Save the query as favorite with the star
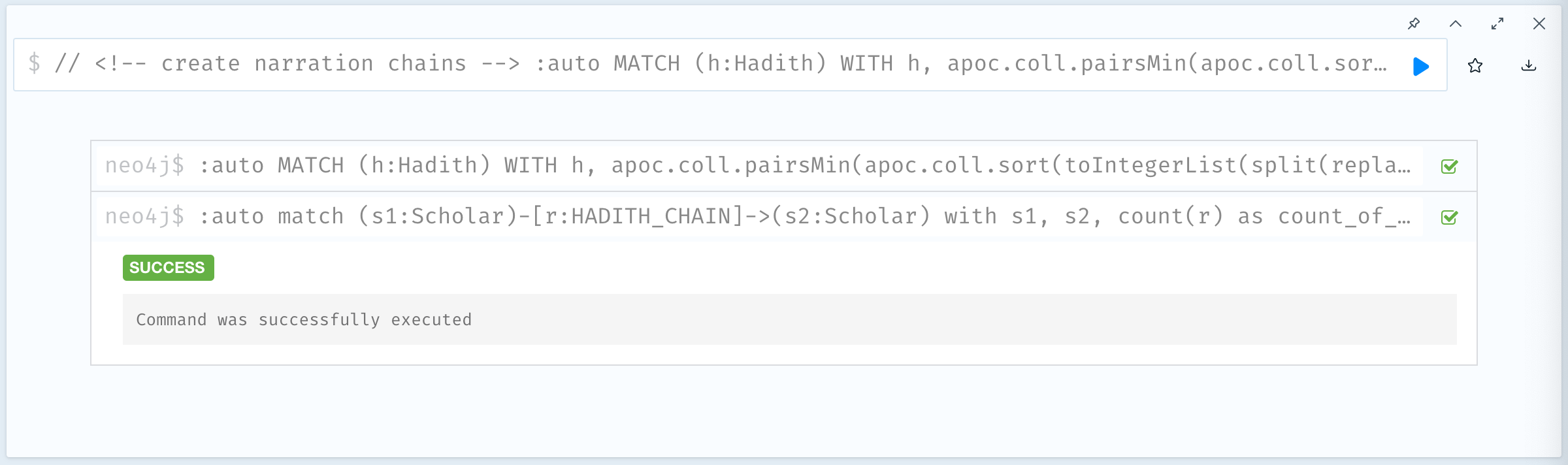Image resolution: width=1568 pixels, height=465 pixels. [x=1475, y=66]
